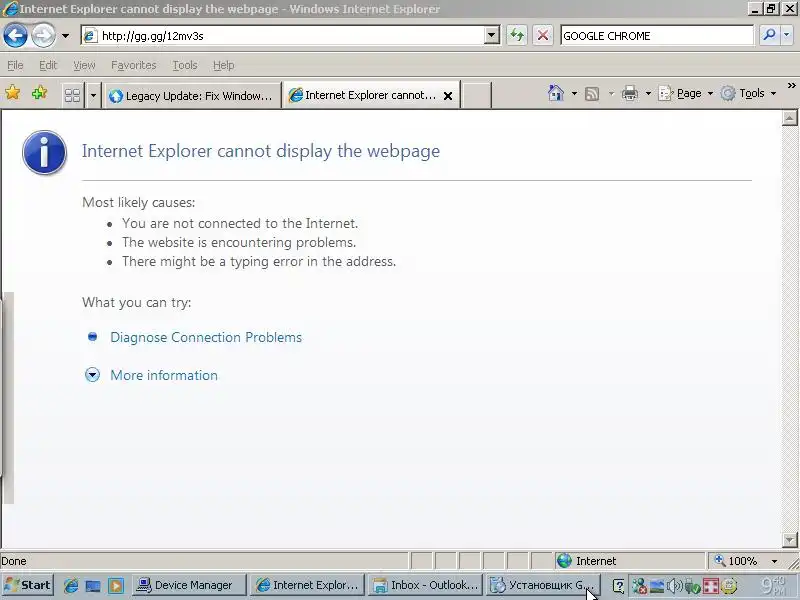Click the yellow smiley face tray icon
Image resolution: width=800 pixels, height=600 pixels.
[x=729, y=586]
